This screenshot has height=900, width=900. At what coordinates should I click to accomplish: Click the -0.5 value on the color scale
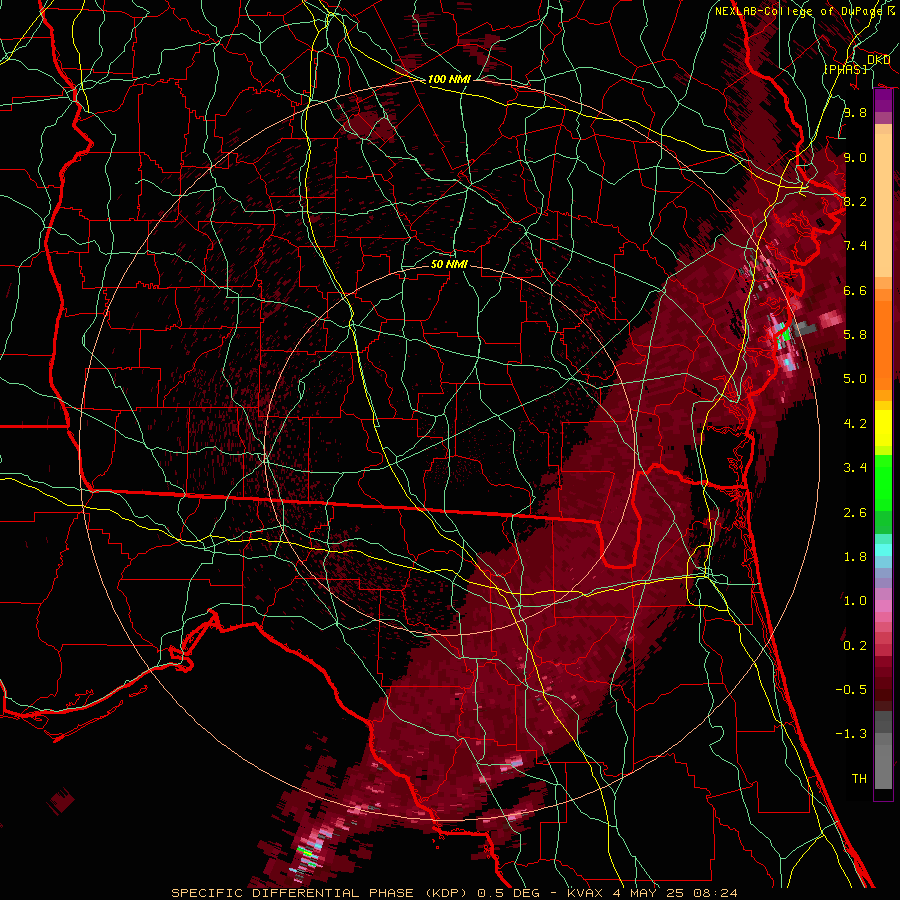click(x=851, y=689)
